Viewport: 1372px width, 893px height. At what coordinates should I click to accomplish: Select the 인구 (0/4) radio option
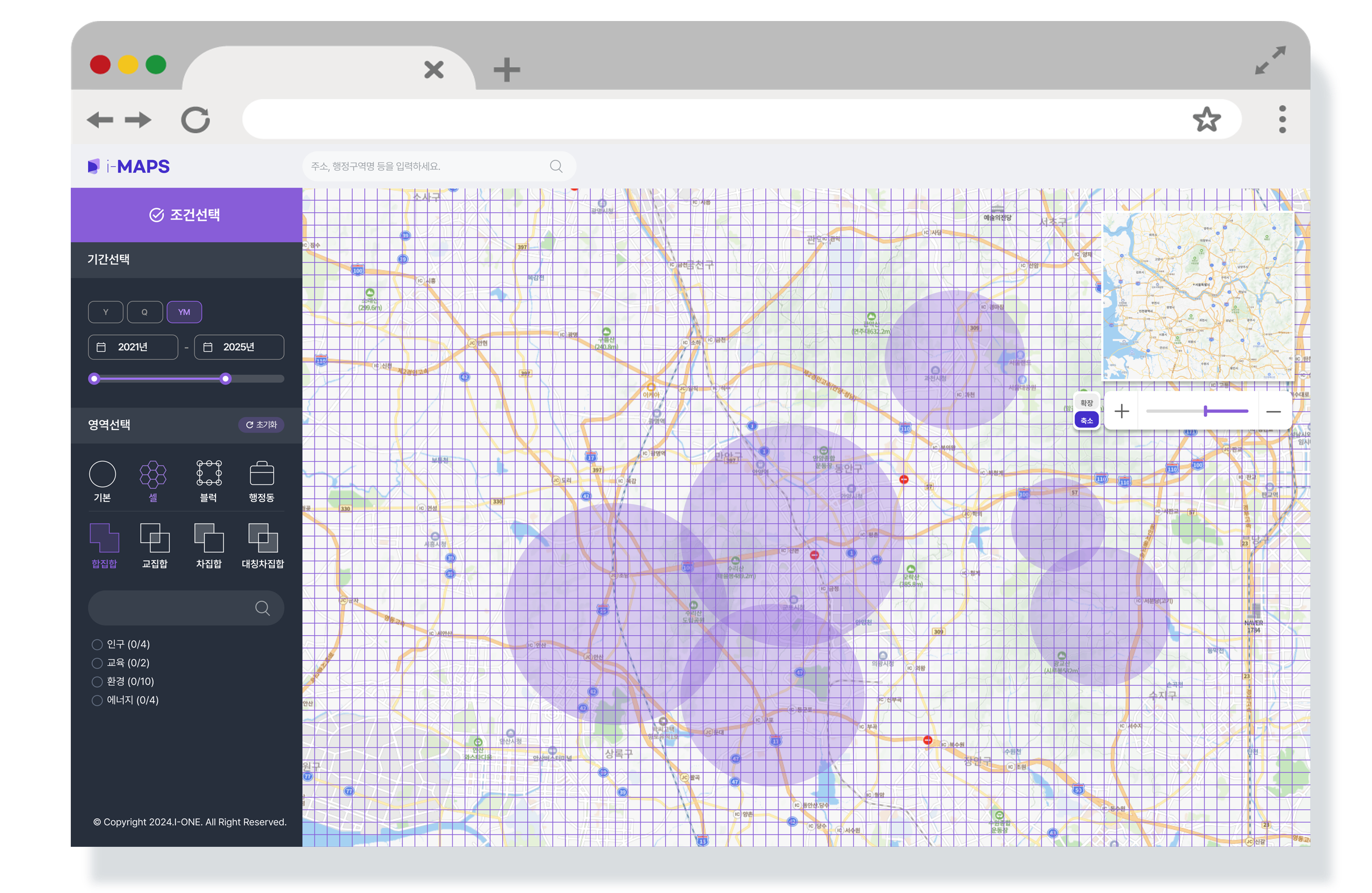click(x=97, y=644)
